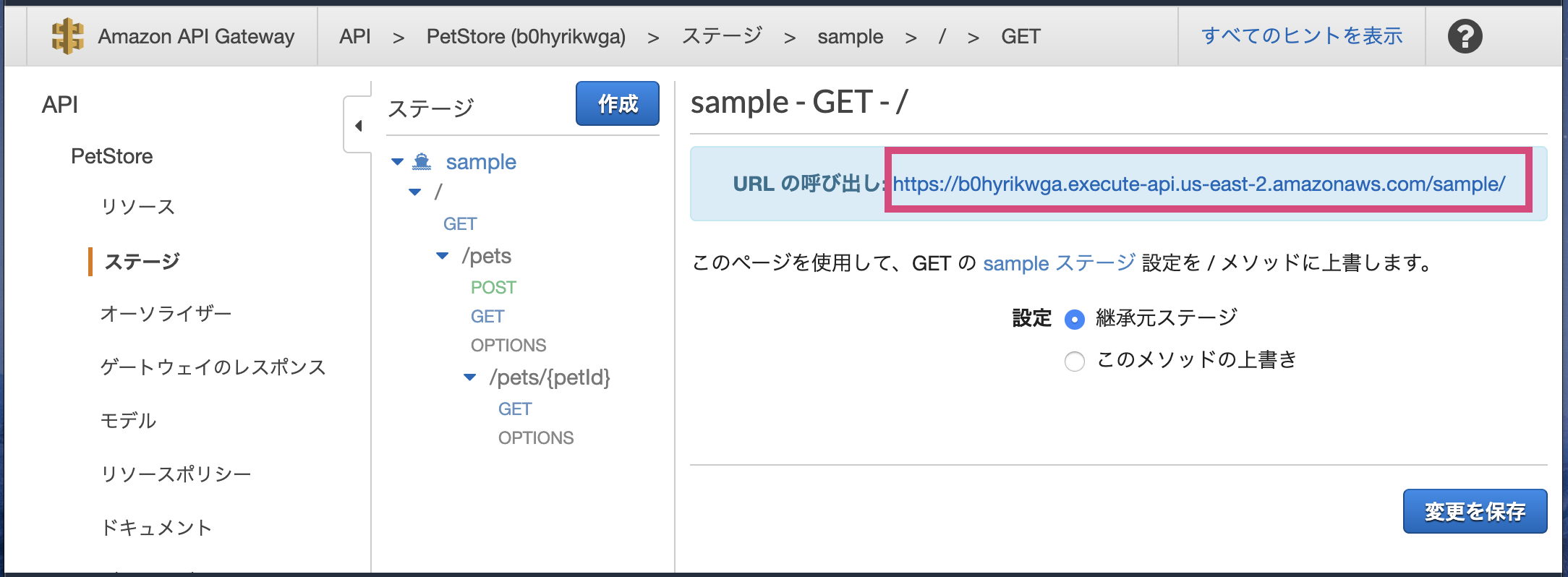Click the 作成 button
1568x577 pixels.
(x=618, y=103)
